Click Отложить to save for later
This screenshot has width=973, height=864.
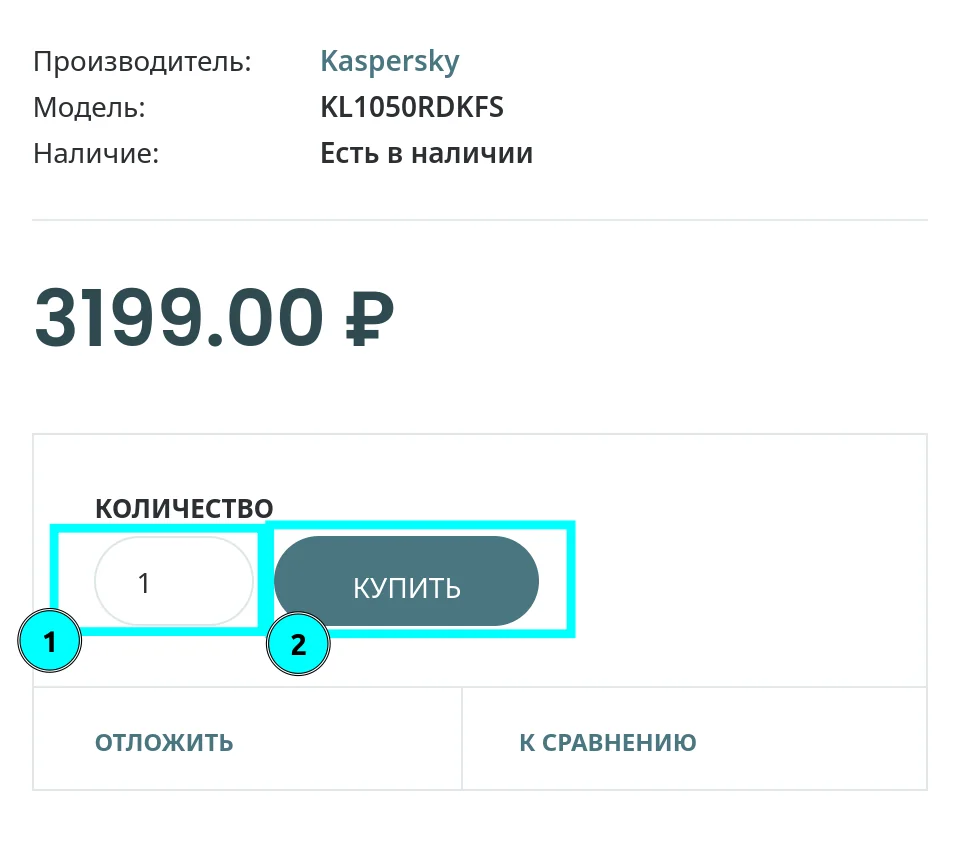click(164, 742)
